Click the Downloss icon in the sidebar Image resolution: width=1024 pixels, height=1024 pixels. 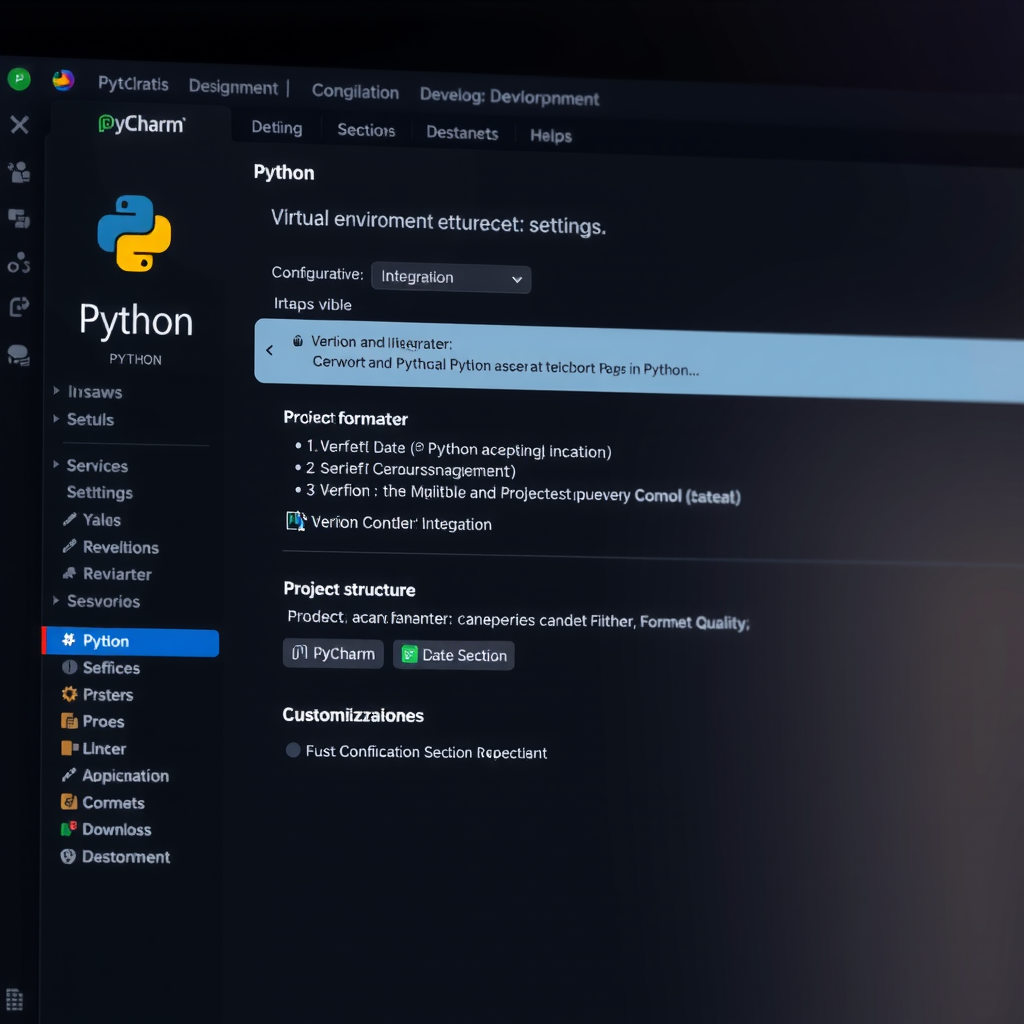[x=66, y=829]
